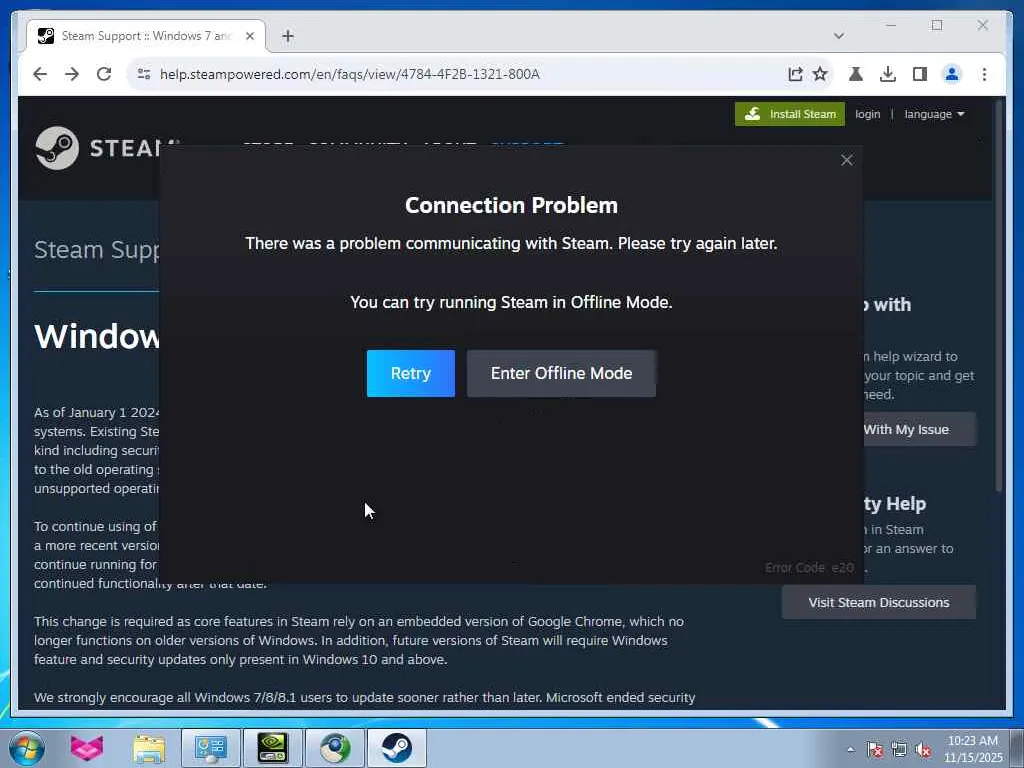
Task: Open the network tray icon
Action: tap(899, 749)
